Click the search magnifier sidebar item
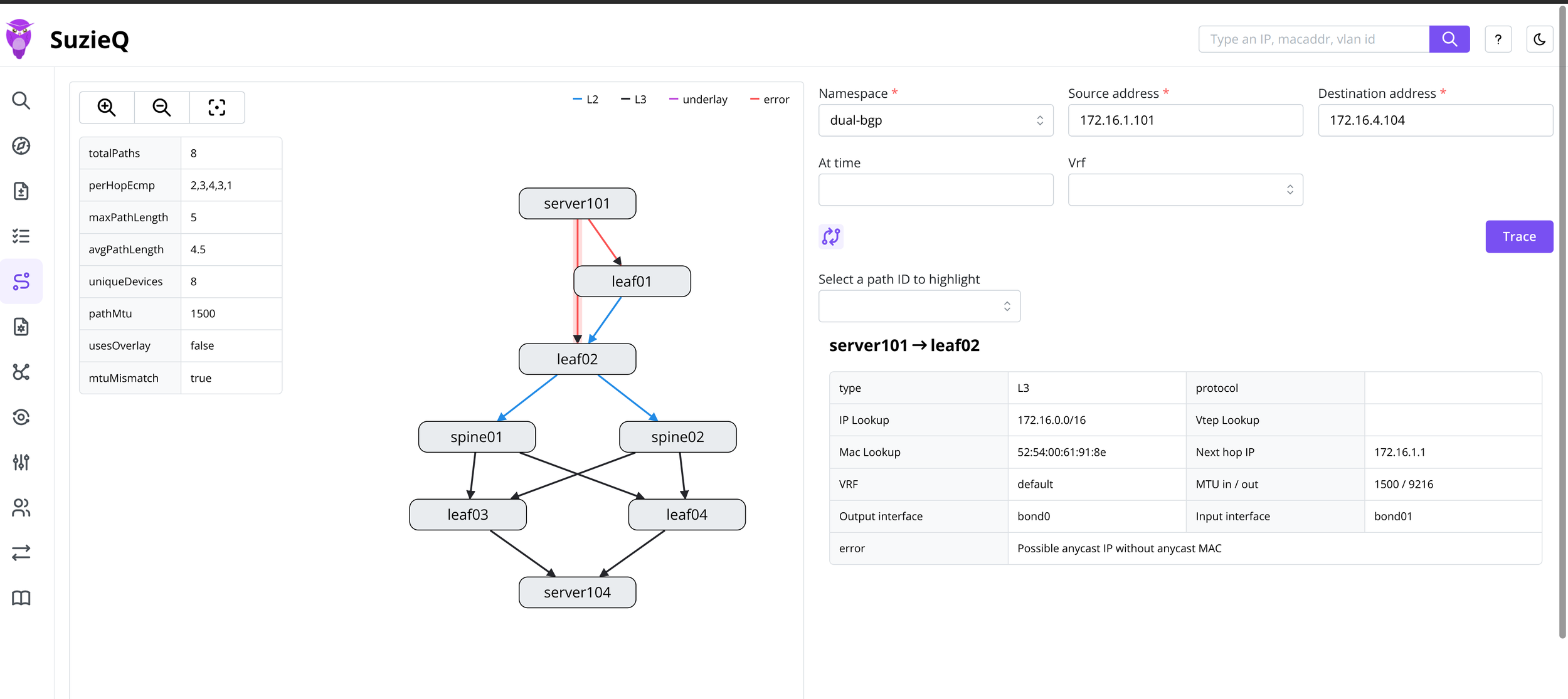Viewport: 1568px width, 699px height. 21,100
